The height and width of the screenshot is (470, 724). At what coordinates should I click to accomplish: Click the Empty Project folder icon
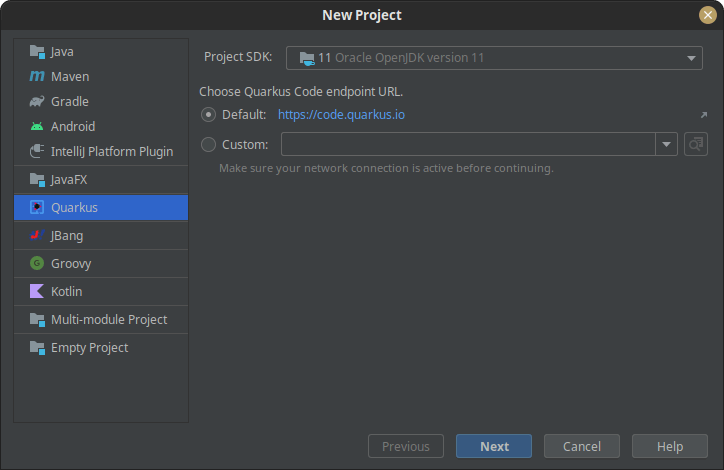pos(37,347)
